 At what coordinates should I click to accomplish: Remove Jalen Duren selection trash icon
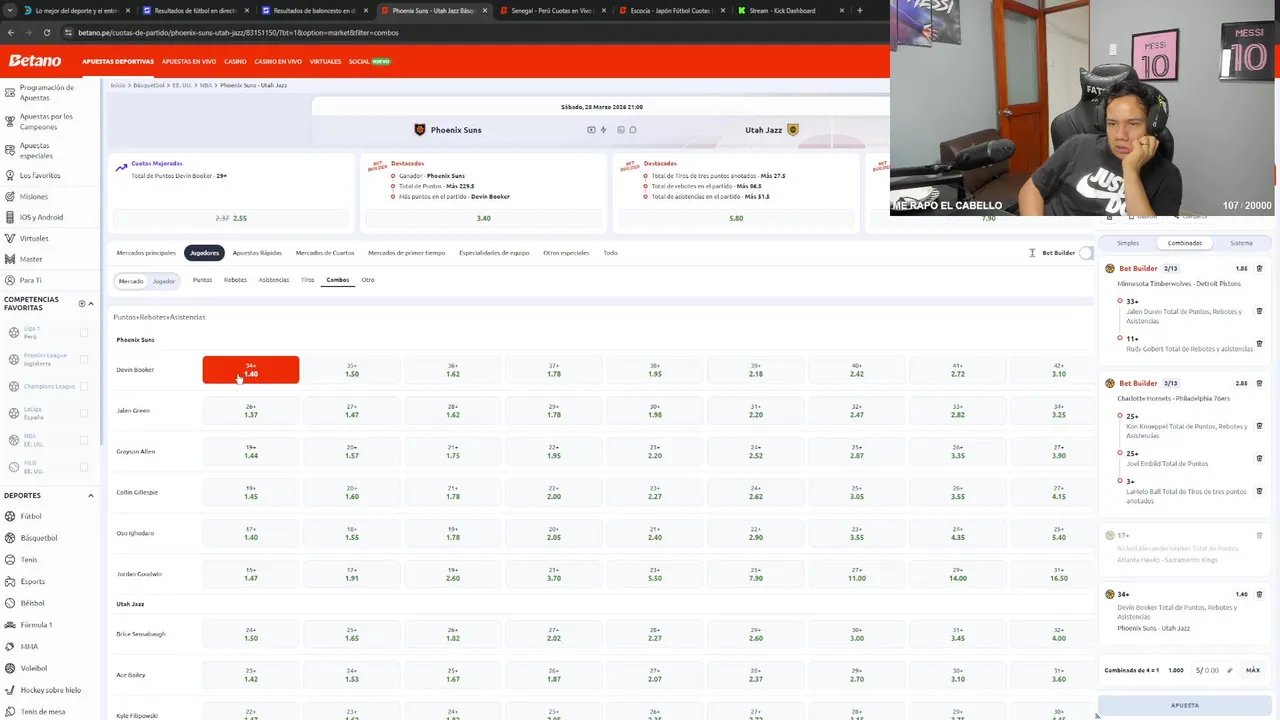[x=1259, y=311]
